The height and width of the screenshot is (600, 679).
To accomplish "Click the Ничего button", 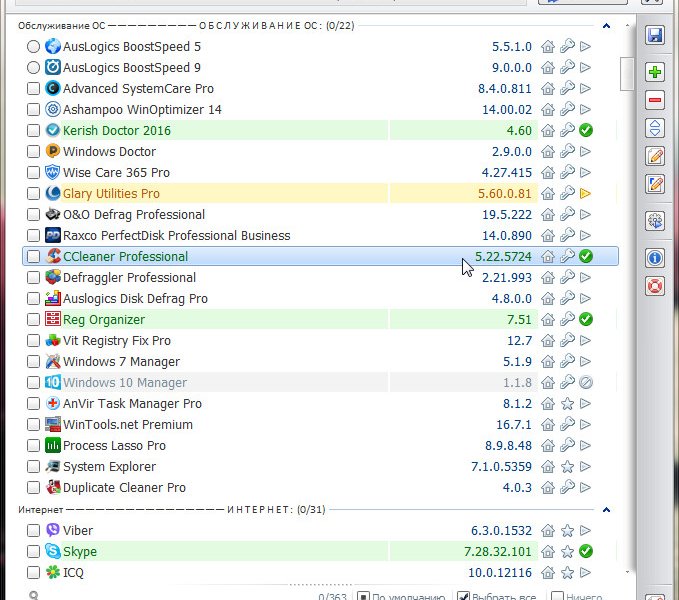I will tap(576, 597).
